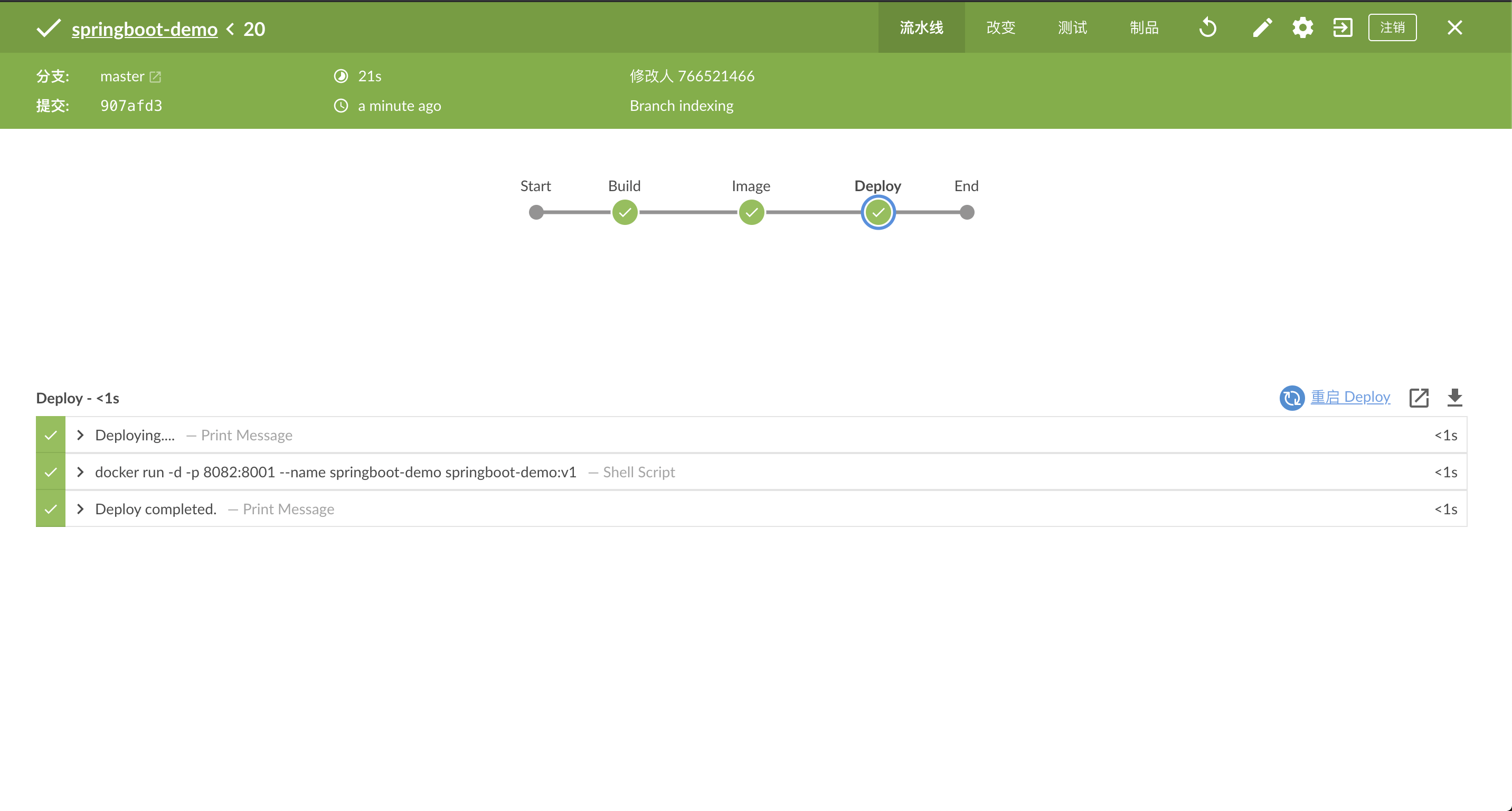
Task: Click the 重启 Deploy link
Action: [1350, 397]
